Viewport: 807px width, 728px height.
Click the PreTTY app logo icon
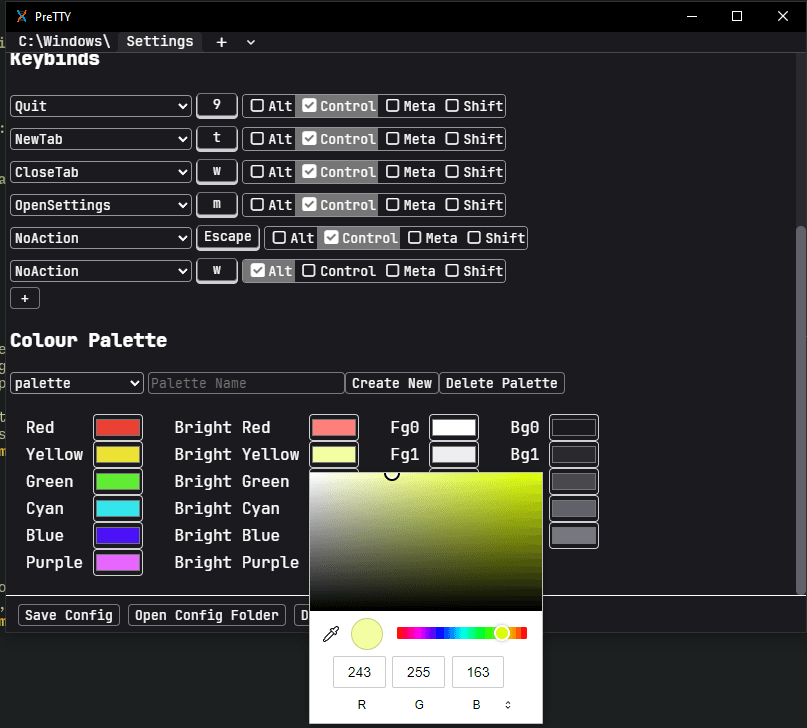[x=20, y=16]
